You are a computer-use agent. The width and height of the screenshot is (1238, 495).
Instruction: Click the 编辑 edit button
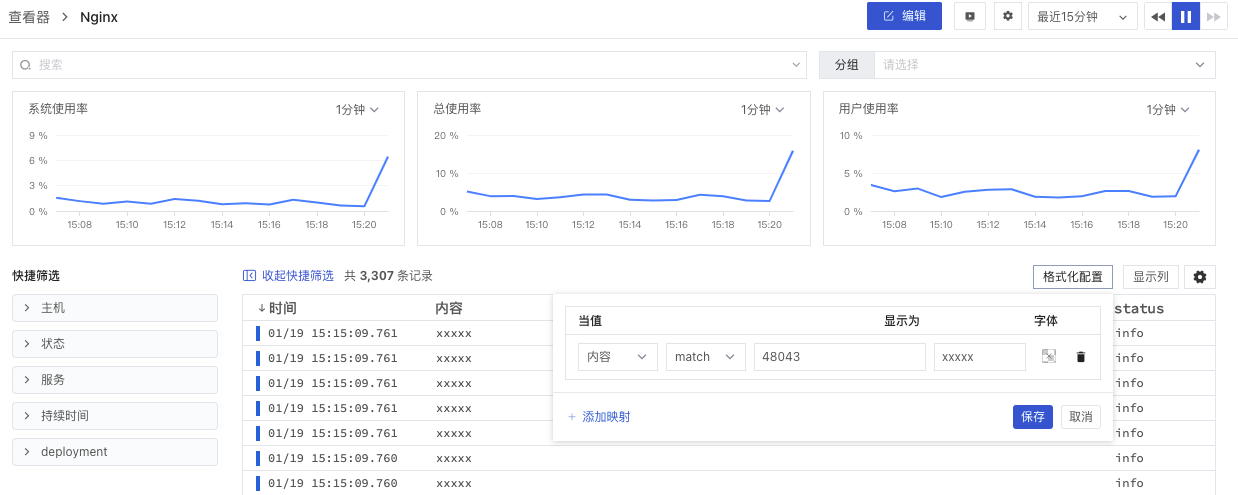[904, 16]
